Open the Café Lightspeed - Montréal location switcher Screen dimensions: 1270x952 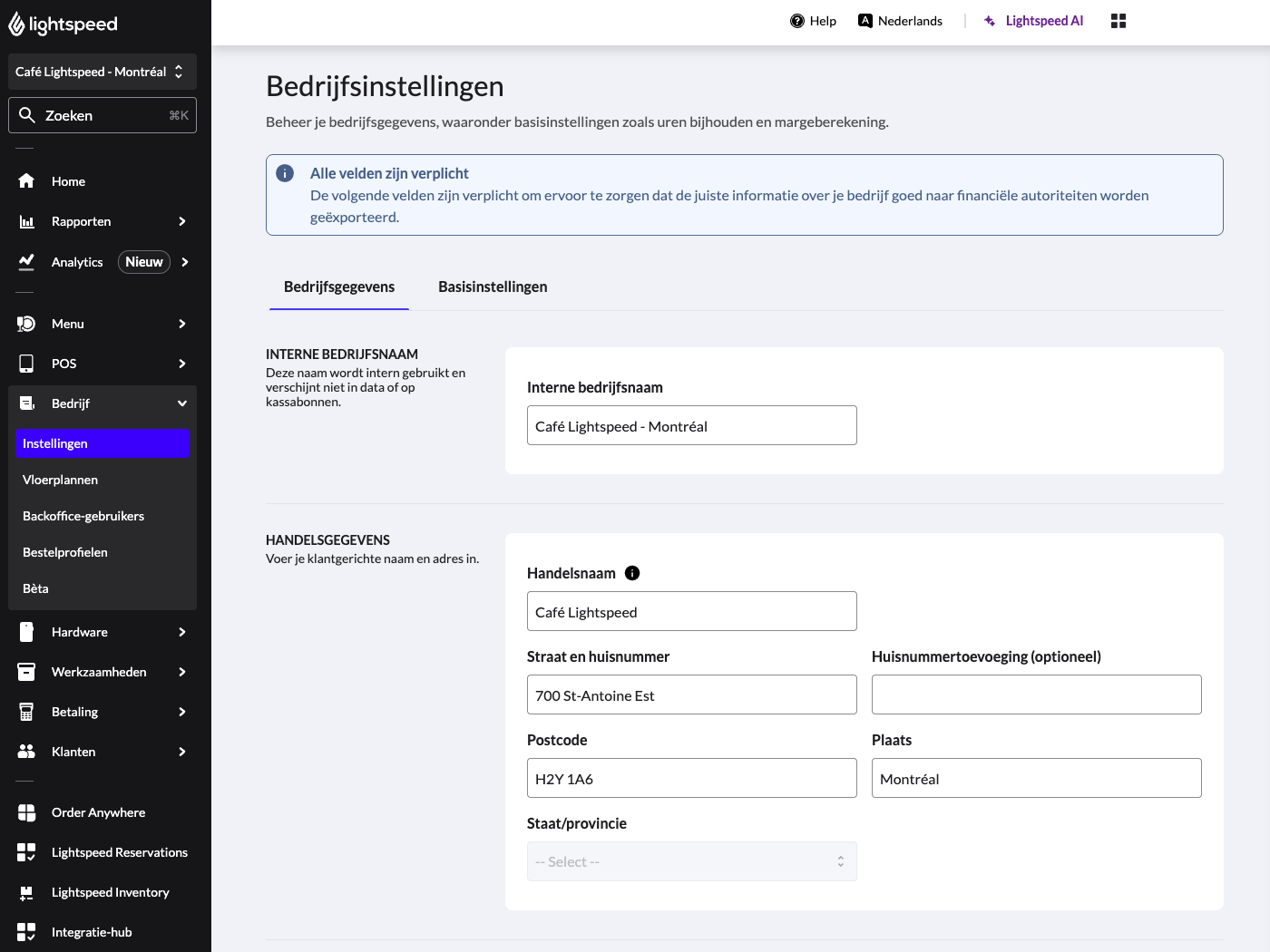[103, 72]
